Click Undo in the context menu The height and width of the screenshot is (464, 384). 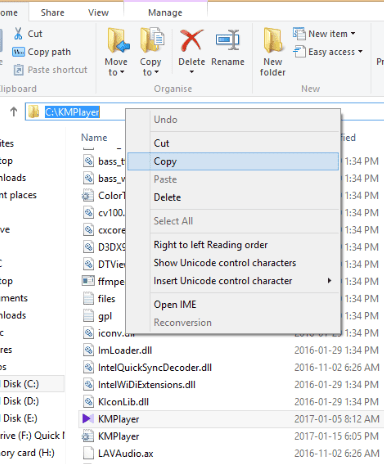[233, 120]
